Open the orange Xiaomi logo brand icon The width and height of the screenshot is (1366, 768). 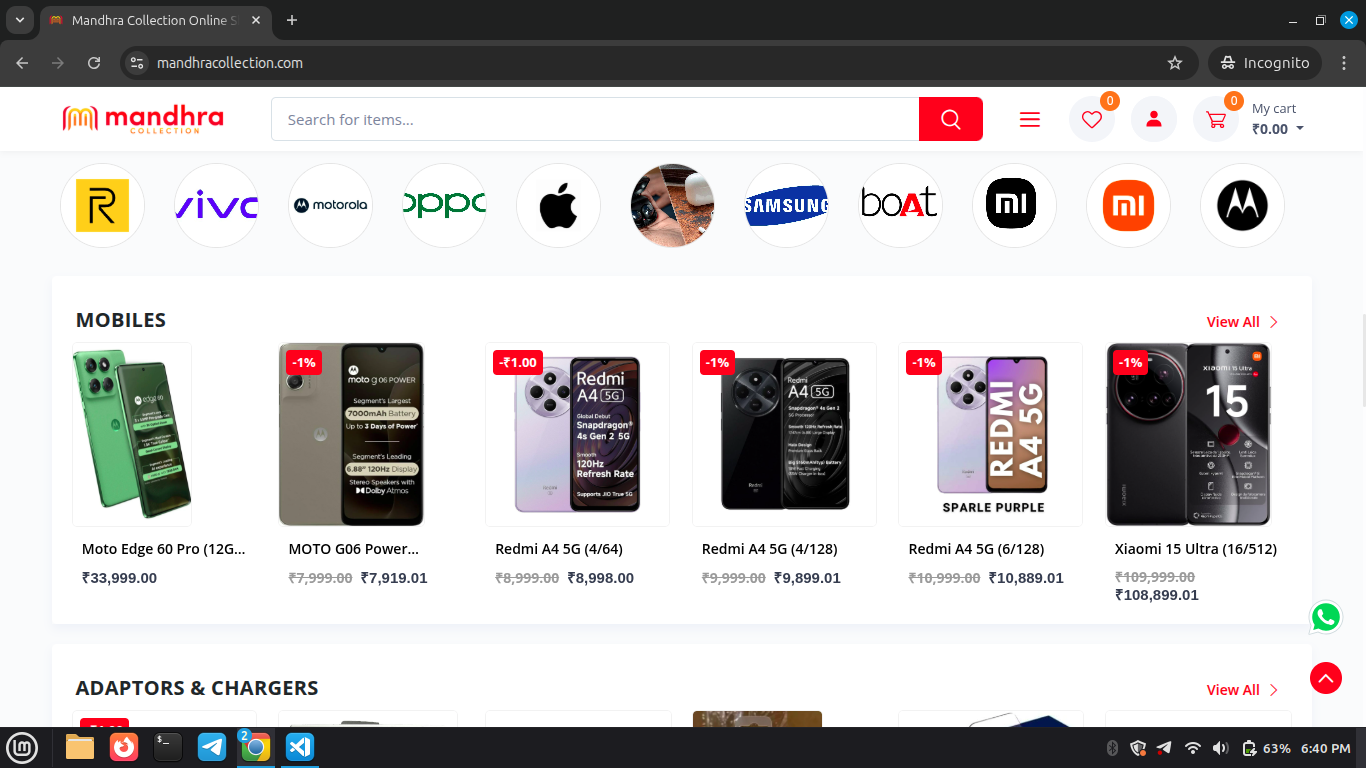coord(1128,205)
